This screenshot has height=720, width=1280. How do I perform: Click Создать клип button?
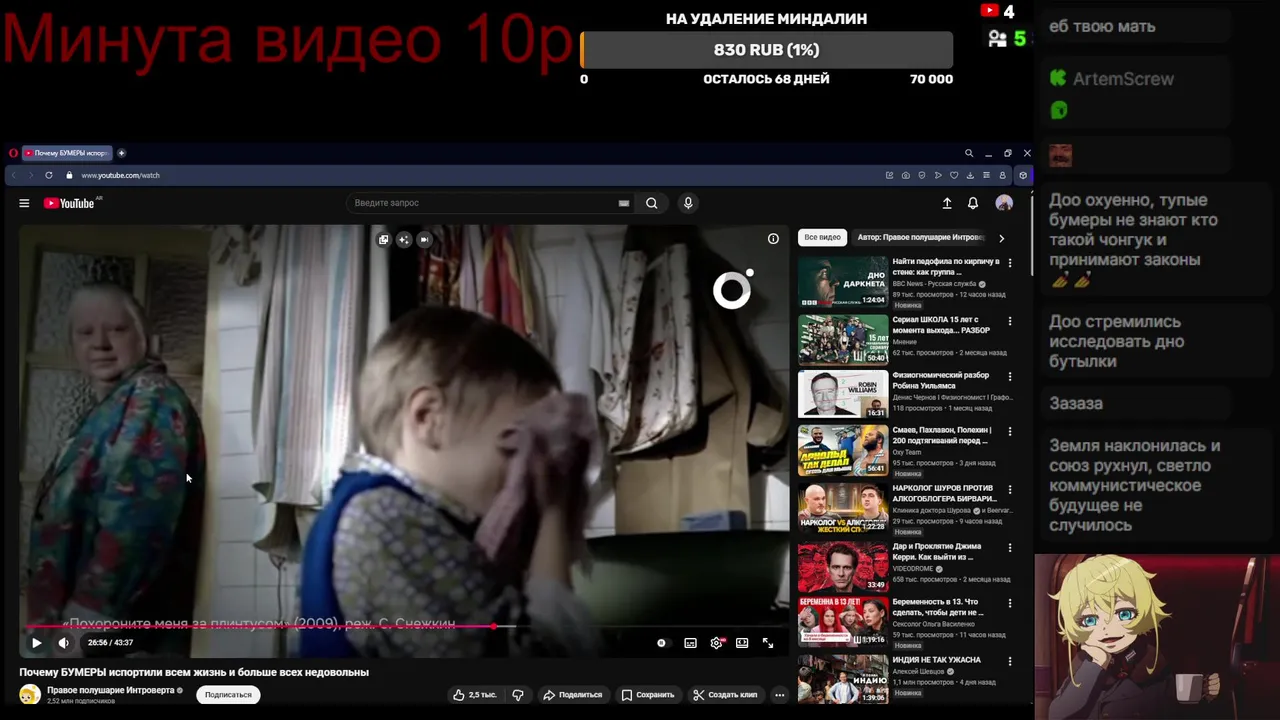click(725, 695)
